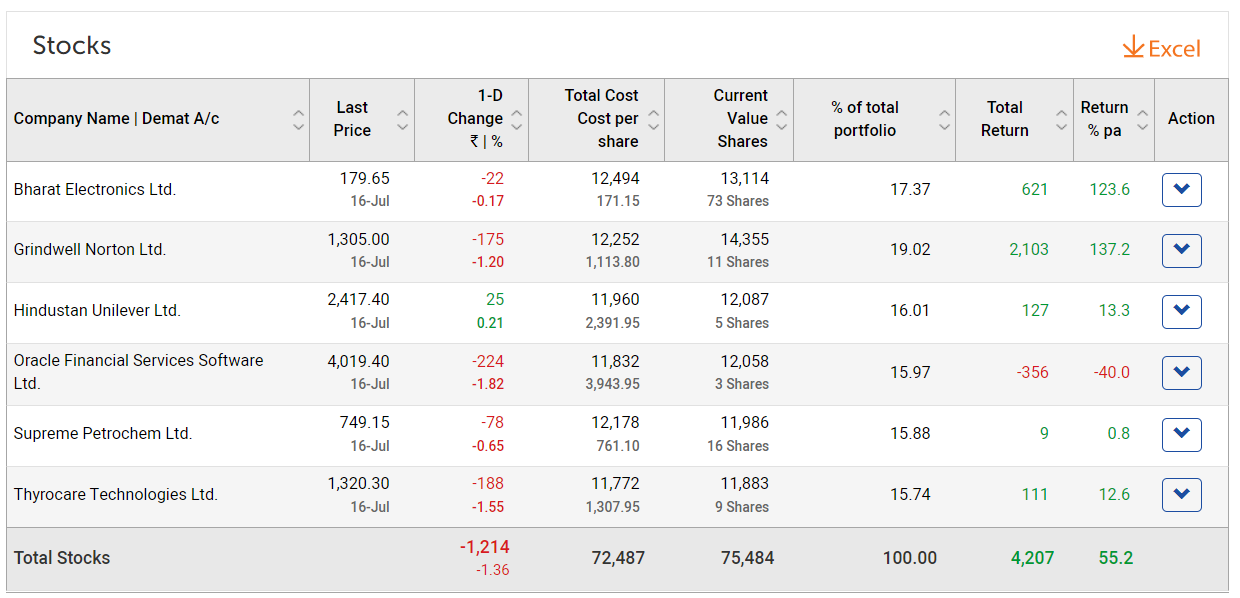The width and height of the screenshot is (1240, 598).
Task: Click the Last Price column header text
Action: [x=352, y=119]
